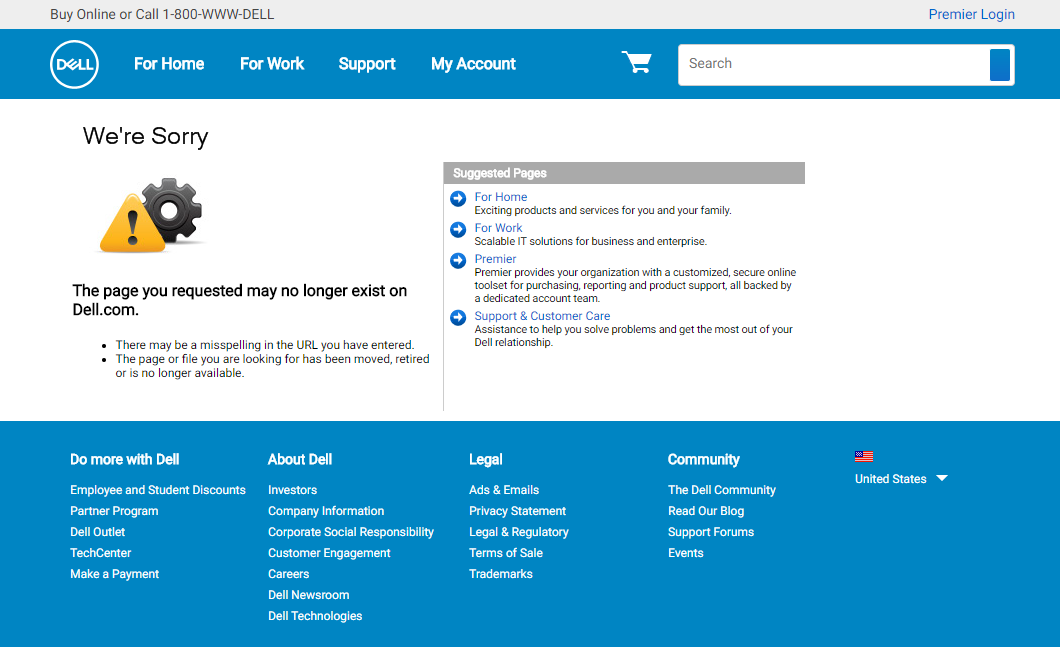Open the Careers footer link
The image size is (1060, 647).
point(289,574)
